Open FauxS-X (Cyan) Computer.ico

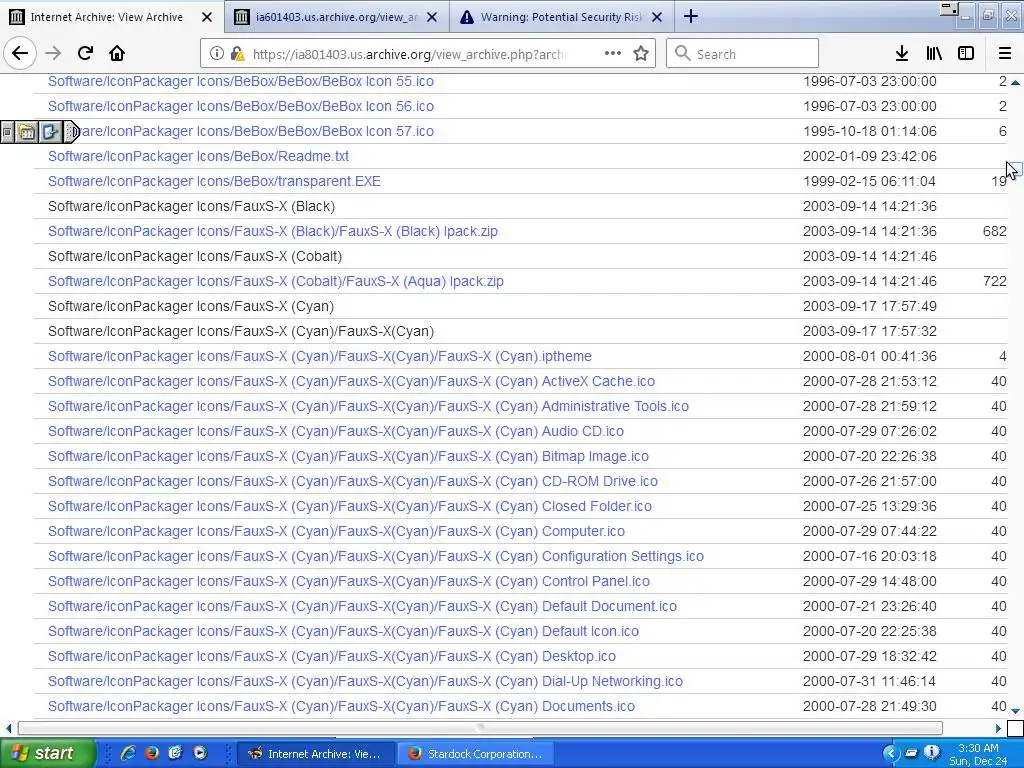pyautogui.click(x=336, y=531)
